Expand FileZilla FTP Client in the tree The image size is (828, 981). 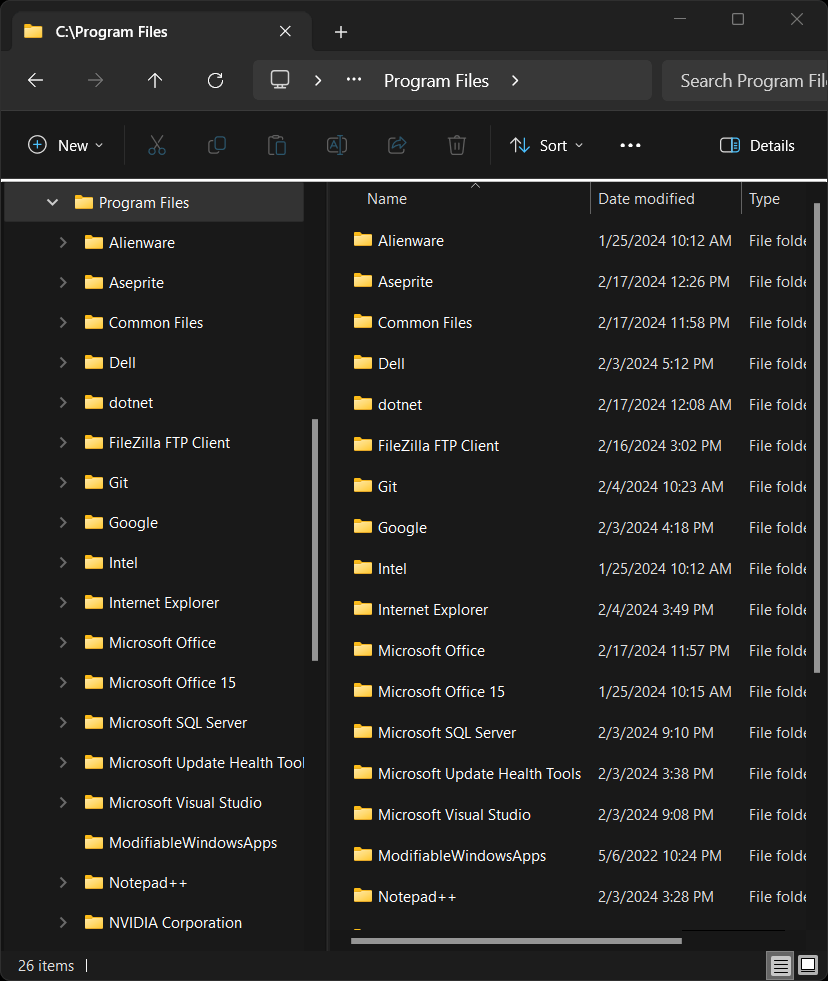[63, 442]
